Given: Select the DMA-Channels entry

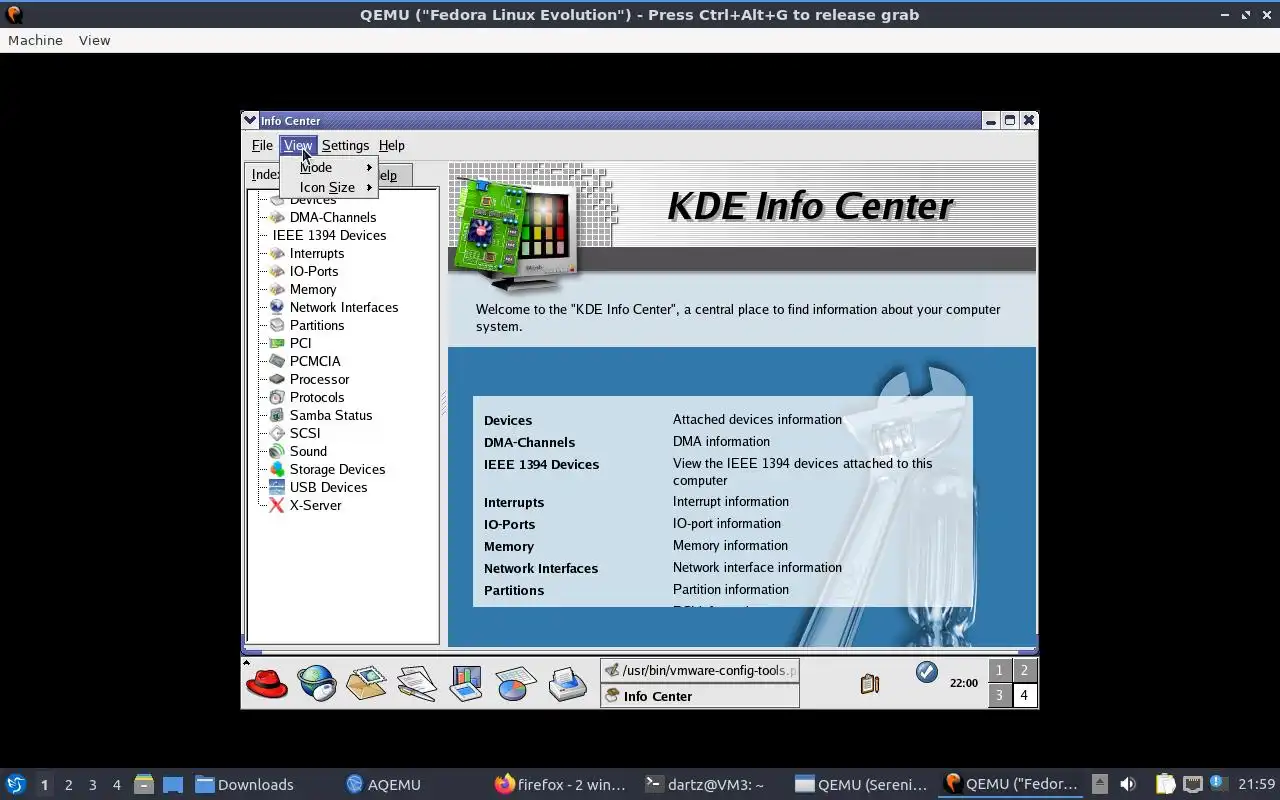Looking at the screenshot, I should click(333, 217).
